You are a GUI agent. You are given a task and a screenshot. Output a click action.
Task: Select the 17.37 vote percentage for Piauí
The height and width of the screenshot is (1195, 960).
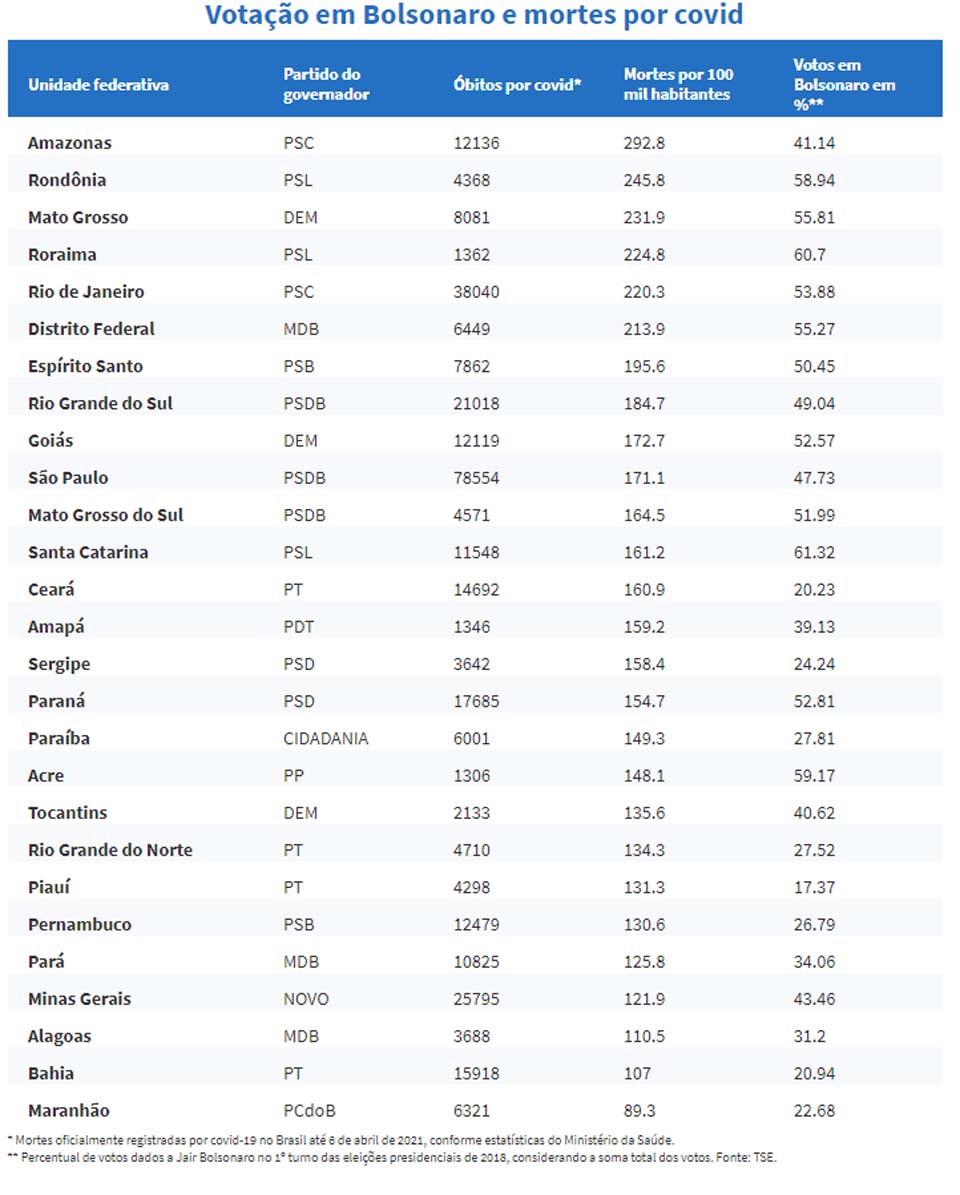pos(814,887)
